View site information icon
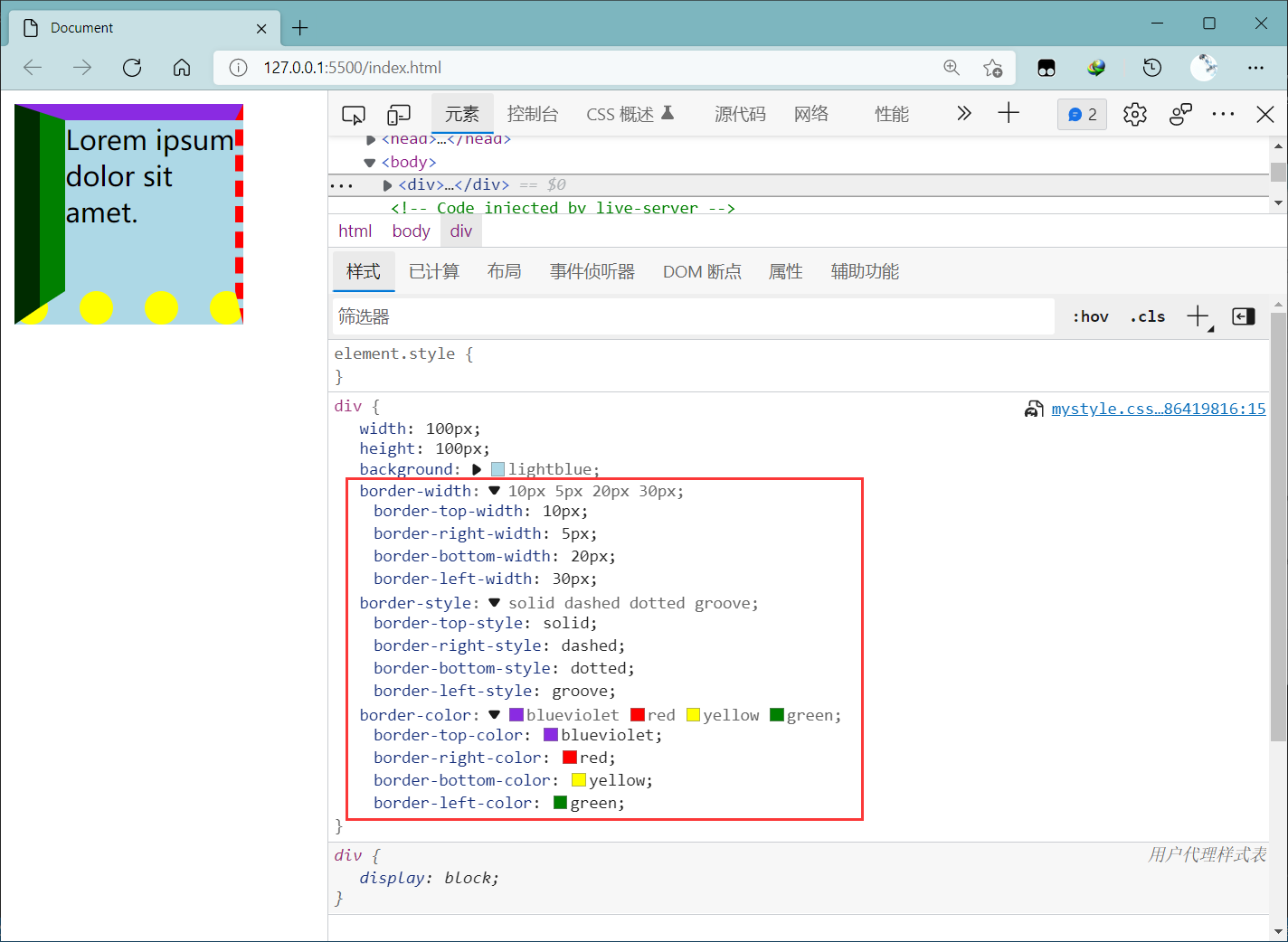Viewport: 1288px width, 942px height. click(238, 68)
